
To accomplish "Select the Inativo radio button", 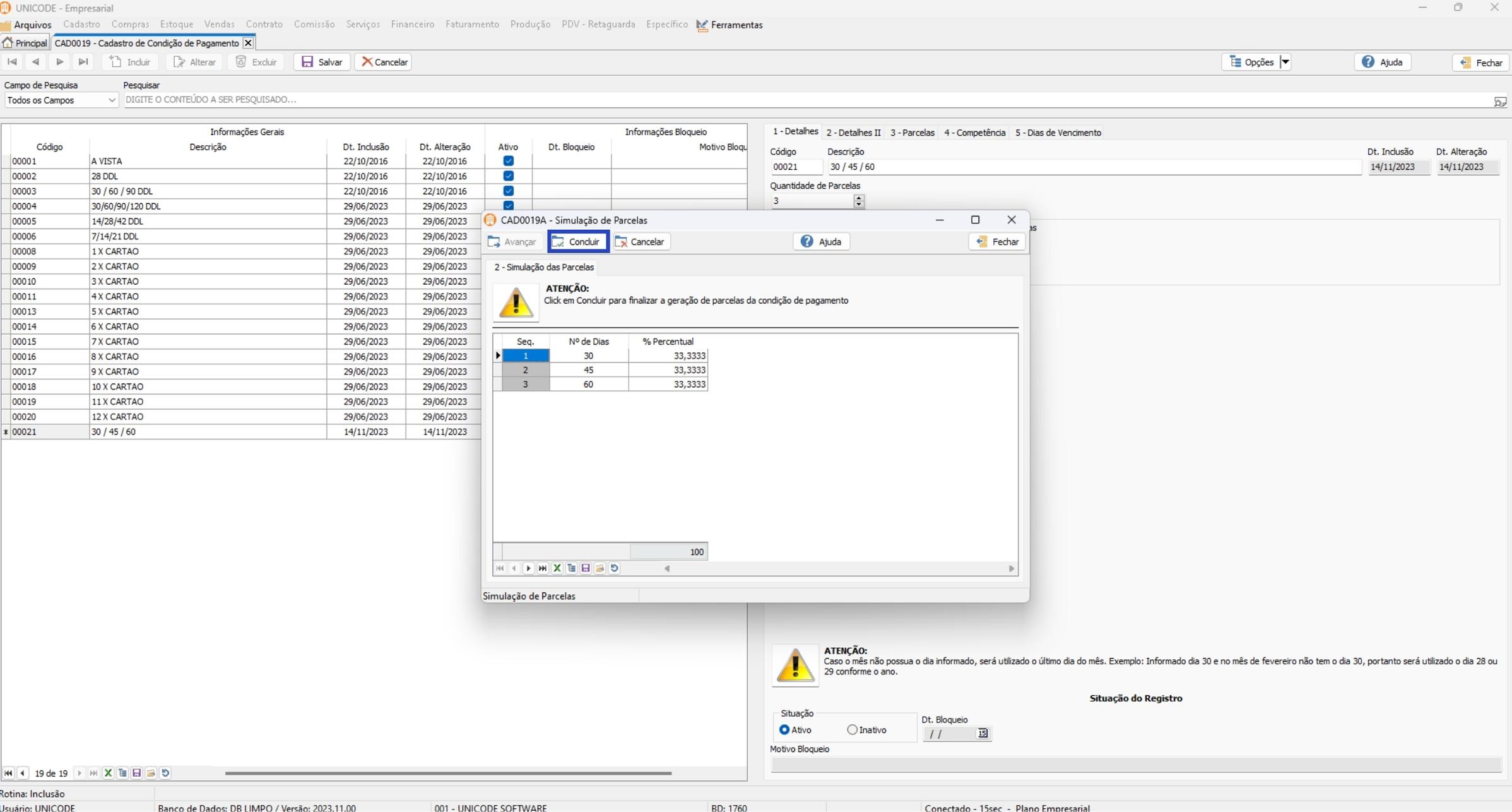I will point(853,730).
